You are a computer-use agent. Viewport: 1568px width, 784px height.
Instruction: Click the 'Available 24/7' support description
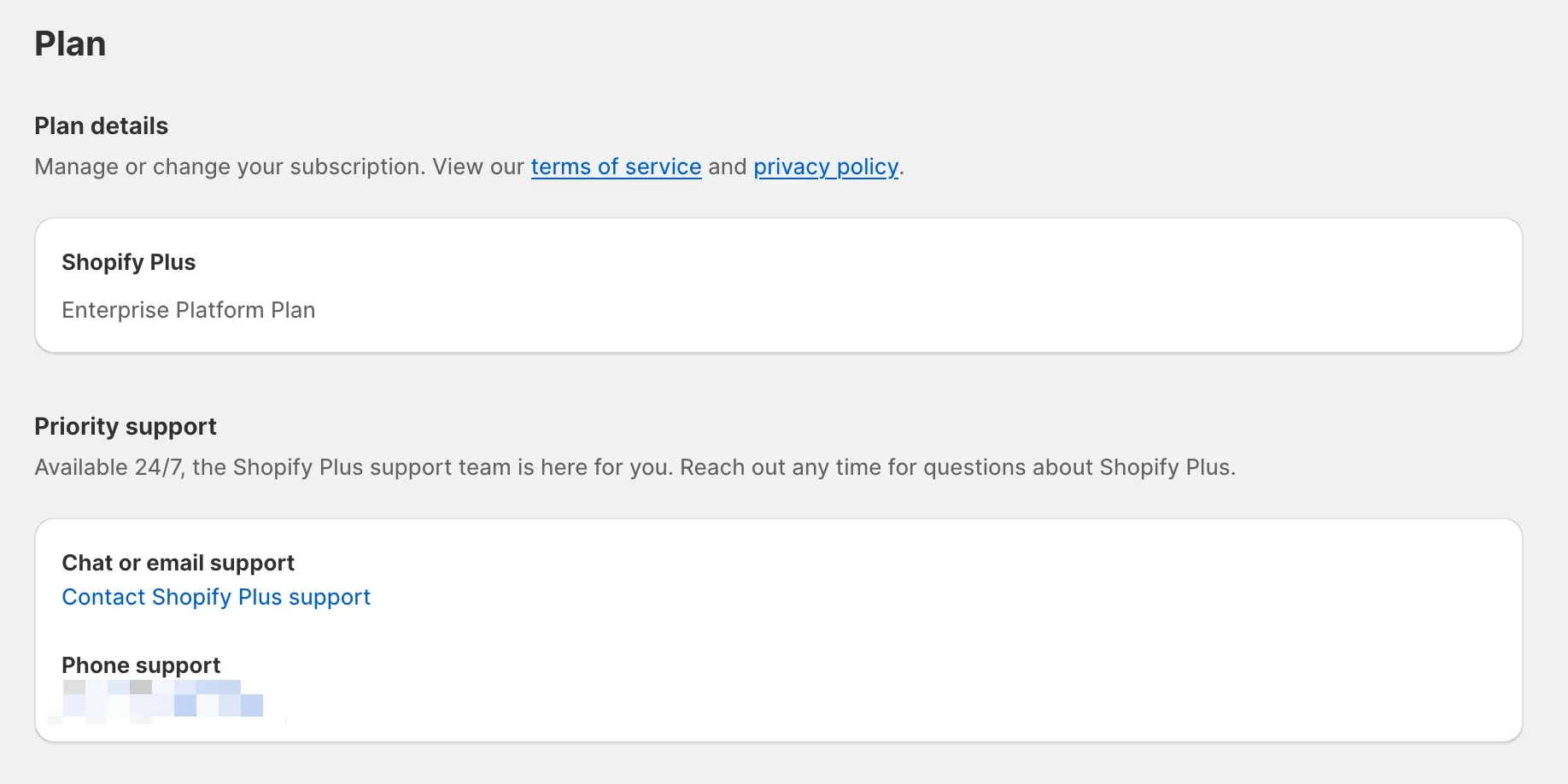coord(635,467)
